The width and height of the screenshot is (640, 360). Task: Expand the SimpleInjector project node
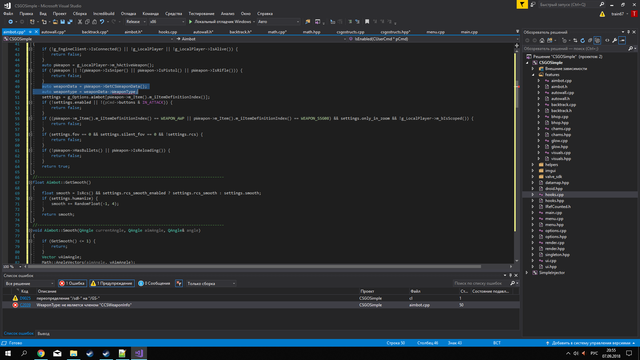527,273
